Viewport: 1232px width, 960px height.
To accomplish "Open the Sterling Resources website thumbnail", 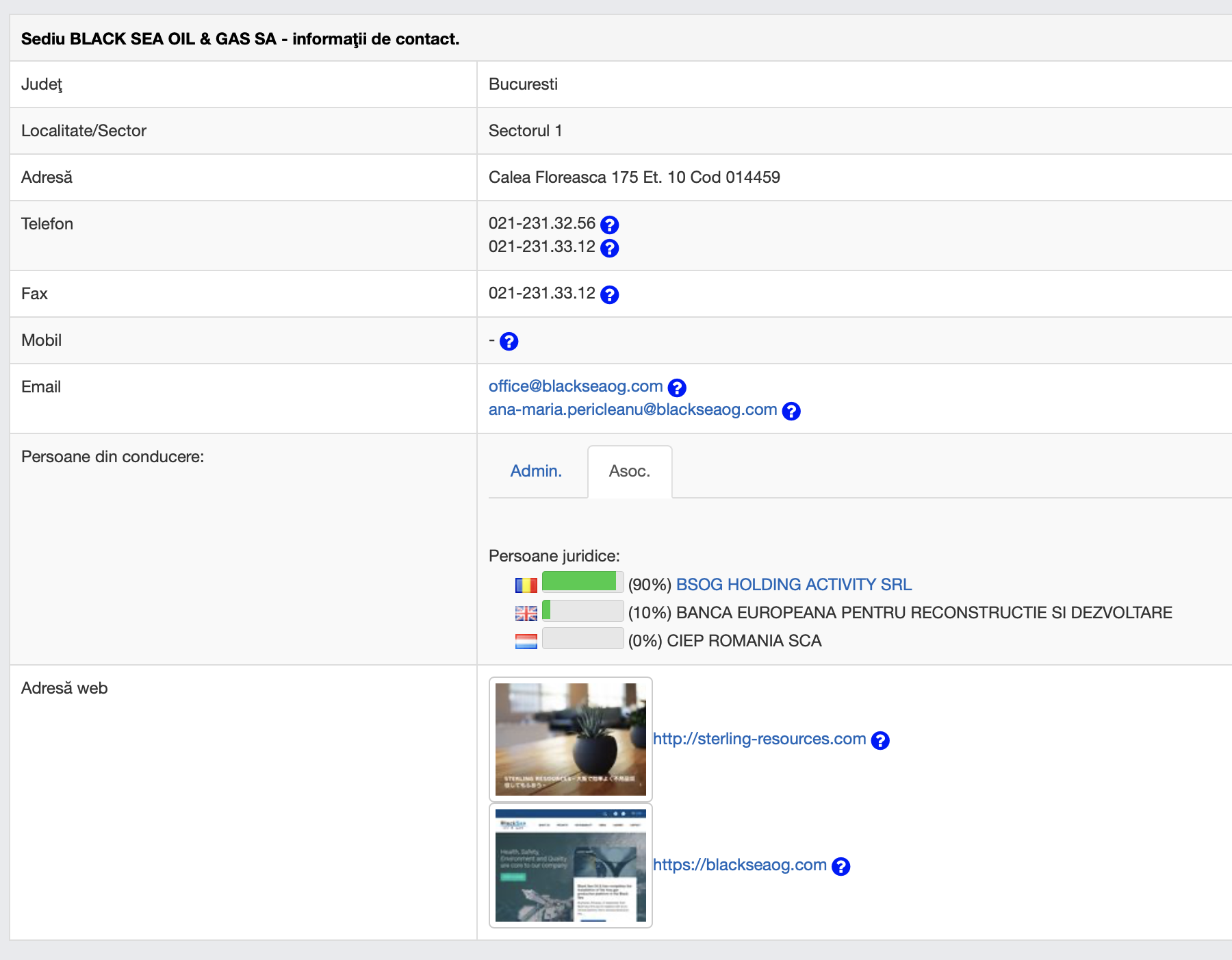I will pyautogui.click(x=570, y=739).
